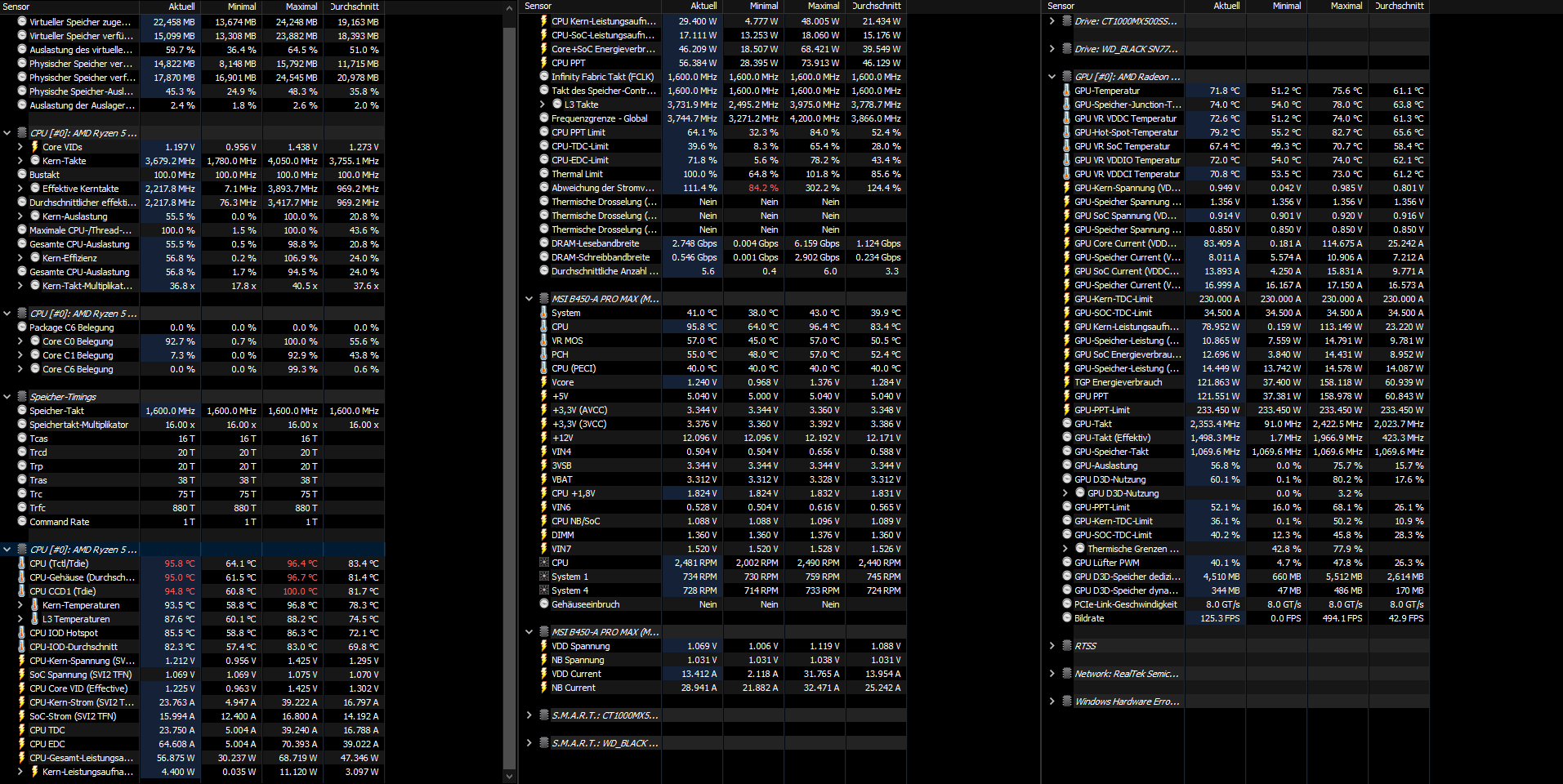Click the Bustakt sensor clock icon

22,175
